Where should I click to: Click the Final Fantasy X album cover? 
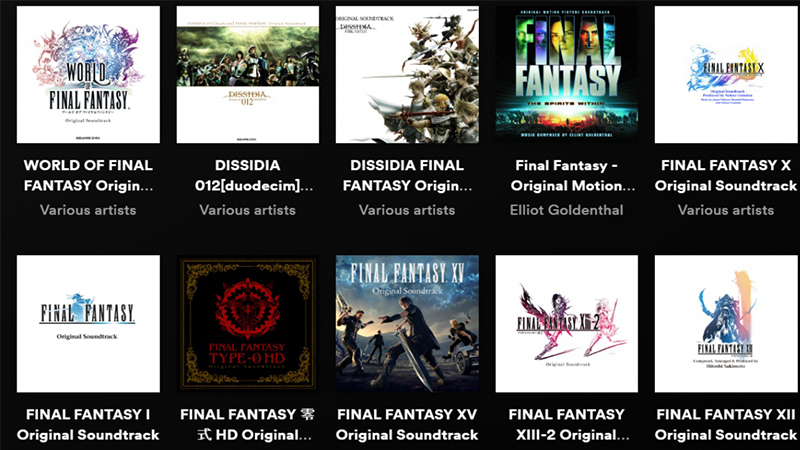coord(726,74)
